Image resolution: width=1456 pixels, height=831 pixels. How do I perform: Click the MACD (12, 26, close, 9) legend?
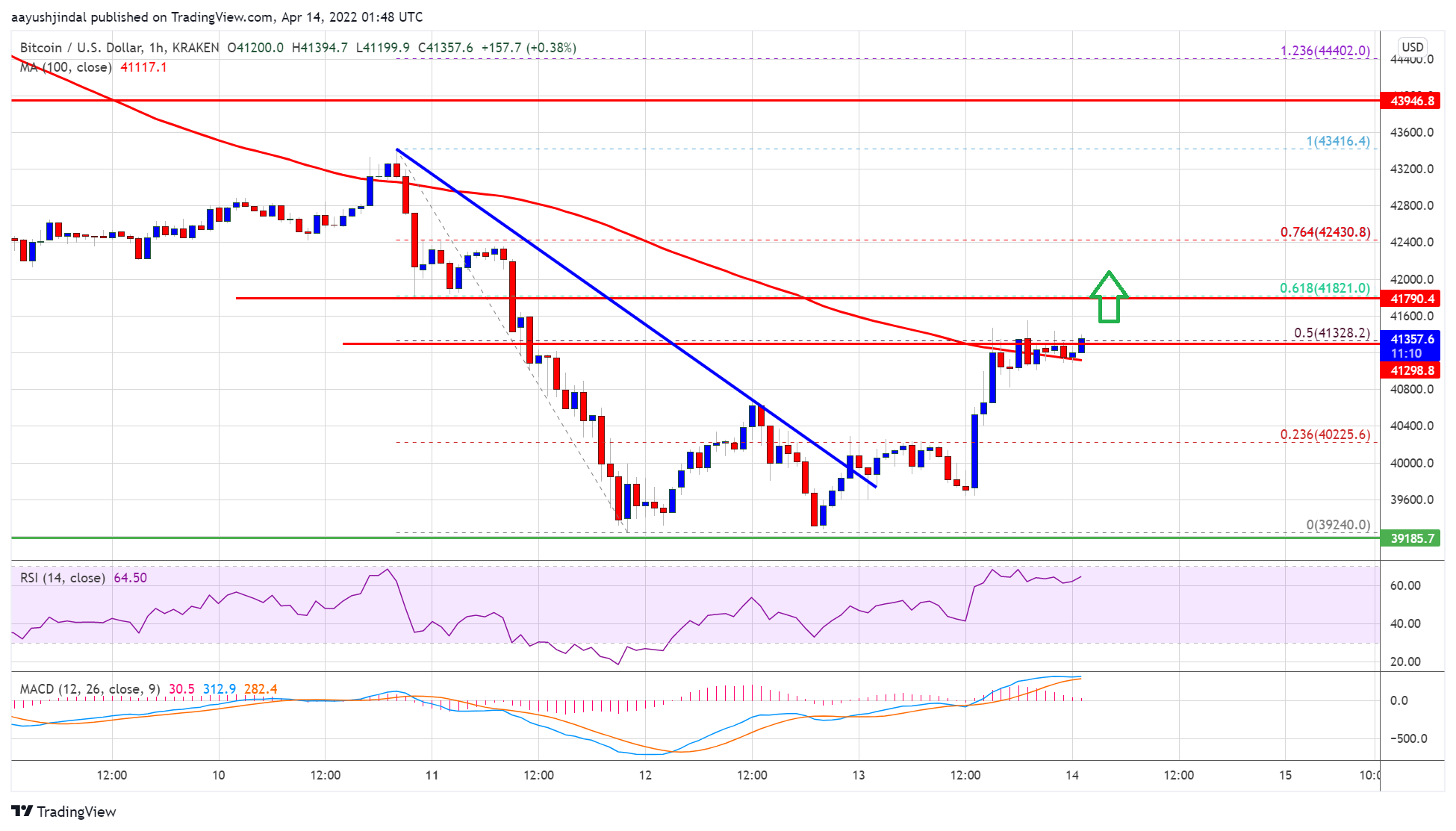tap(90, 689)
